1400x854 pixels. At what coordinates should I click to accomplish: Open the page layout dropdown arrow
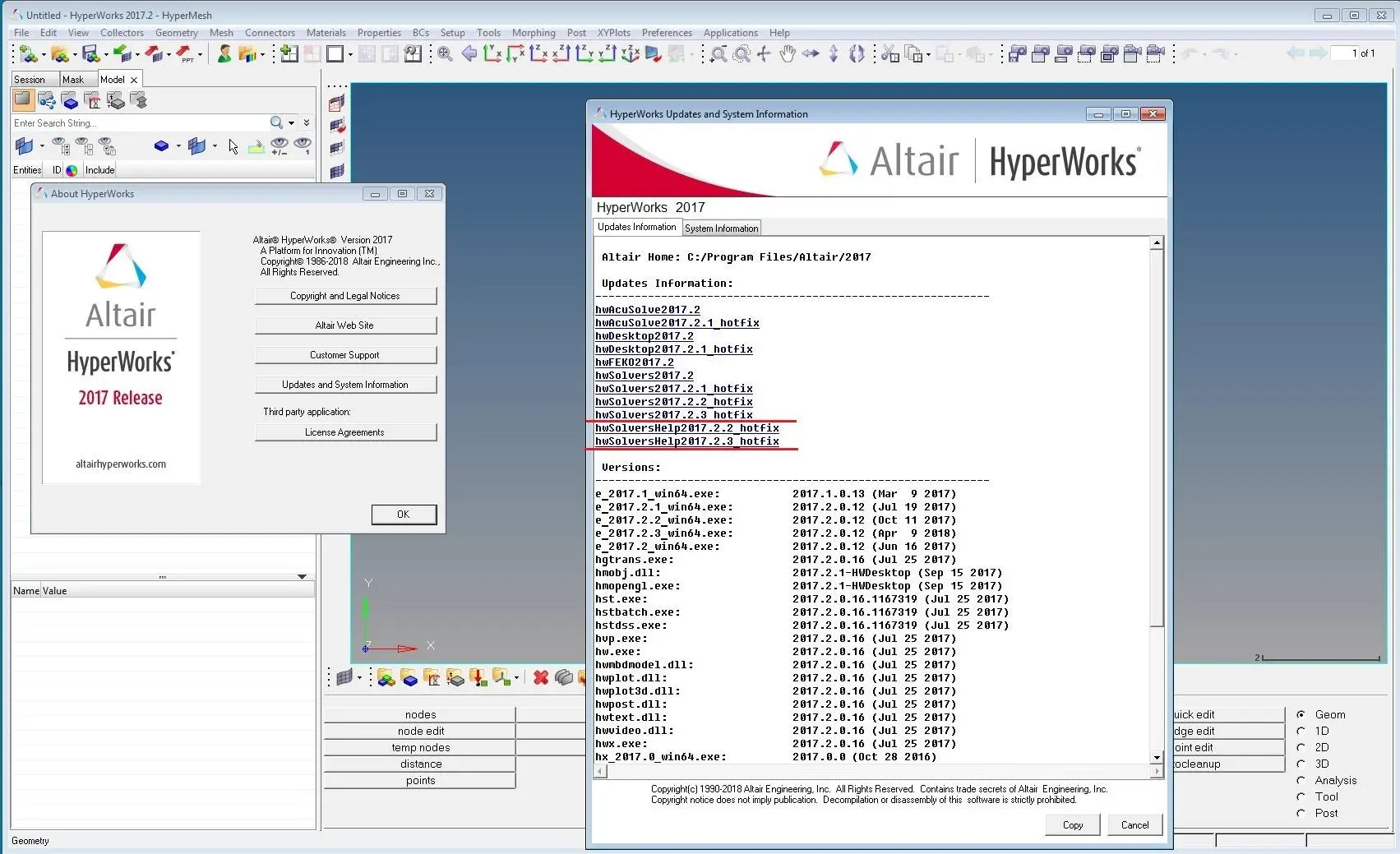click(x=350, y=56)
